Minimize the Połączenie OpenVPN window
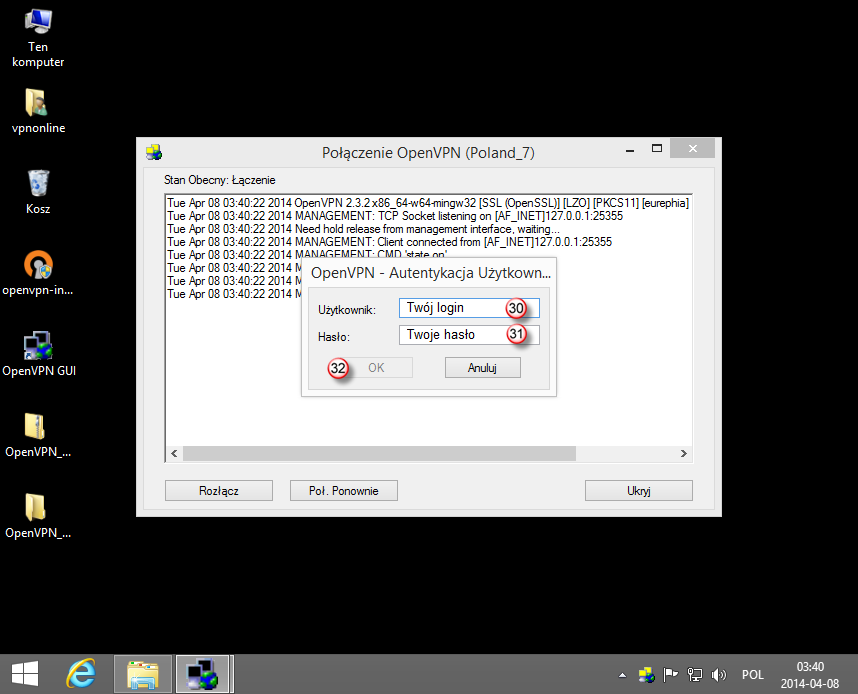The height and width of the screenshot is (694, 858). pos(630,149)
